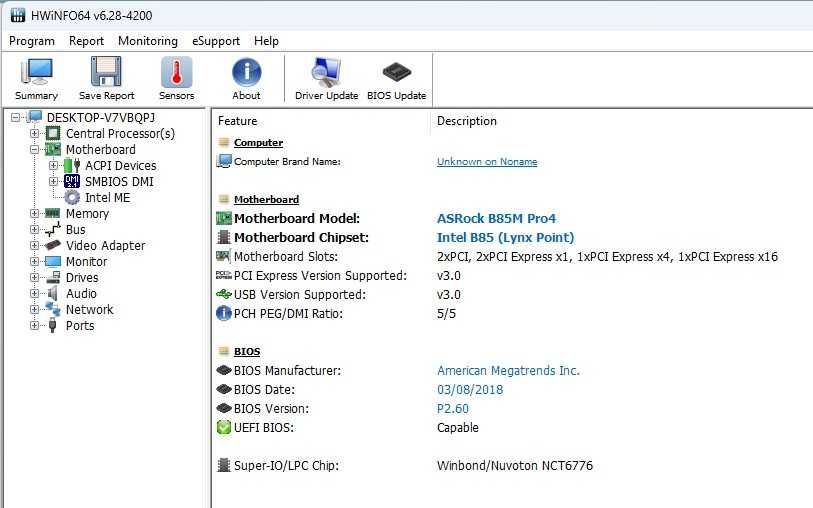Click the BIOS Update chip icon

pyautogui.click(x=397, y=72)
